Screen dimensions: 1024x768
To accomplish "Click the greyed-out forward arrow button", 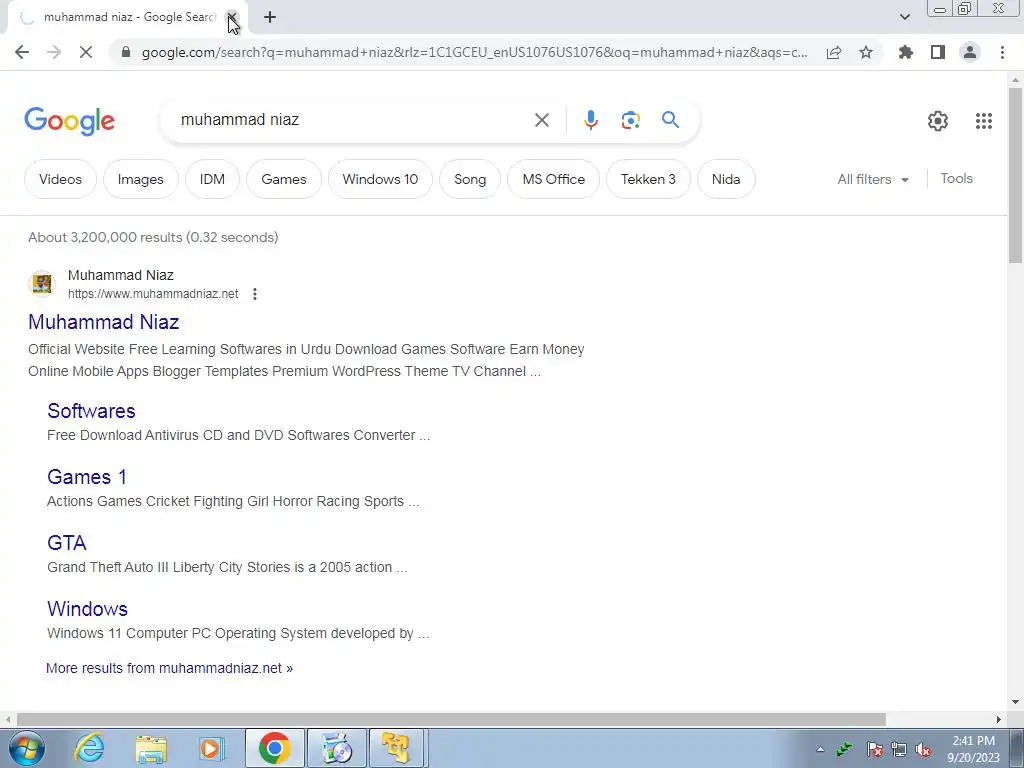I will (54, 52).
